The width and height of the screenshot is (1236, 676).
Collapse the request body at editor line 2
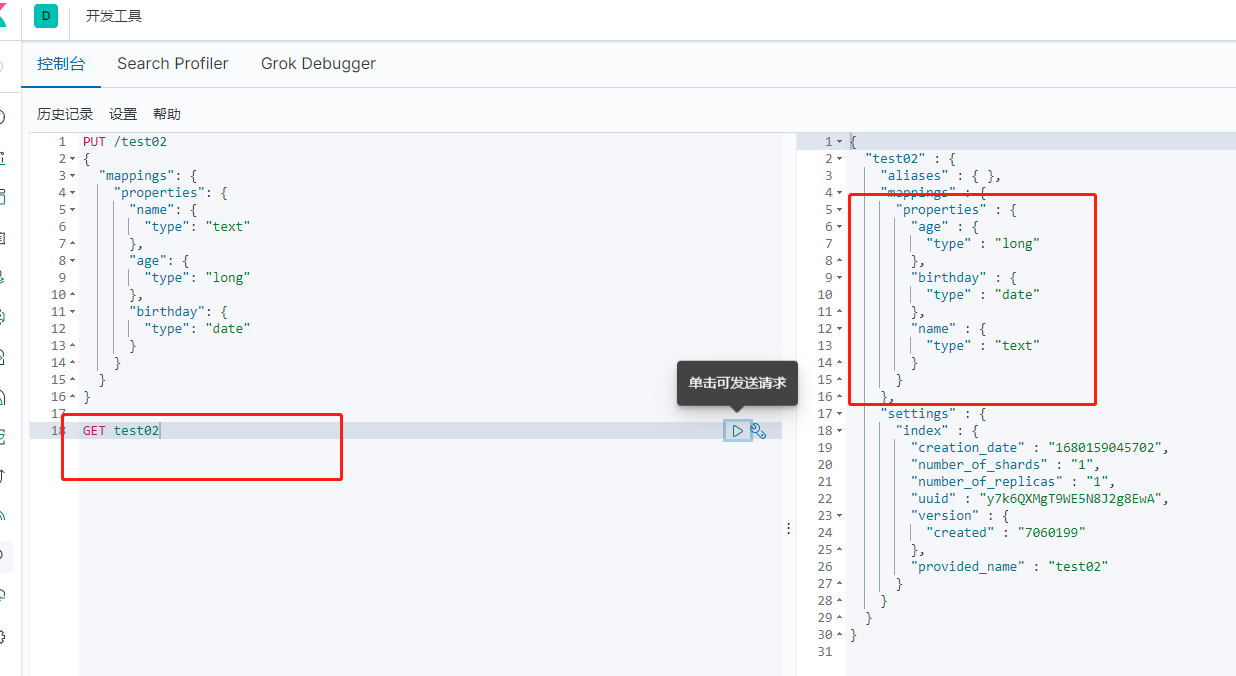point(73,159)
